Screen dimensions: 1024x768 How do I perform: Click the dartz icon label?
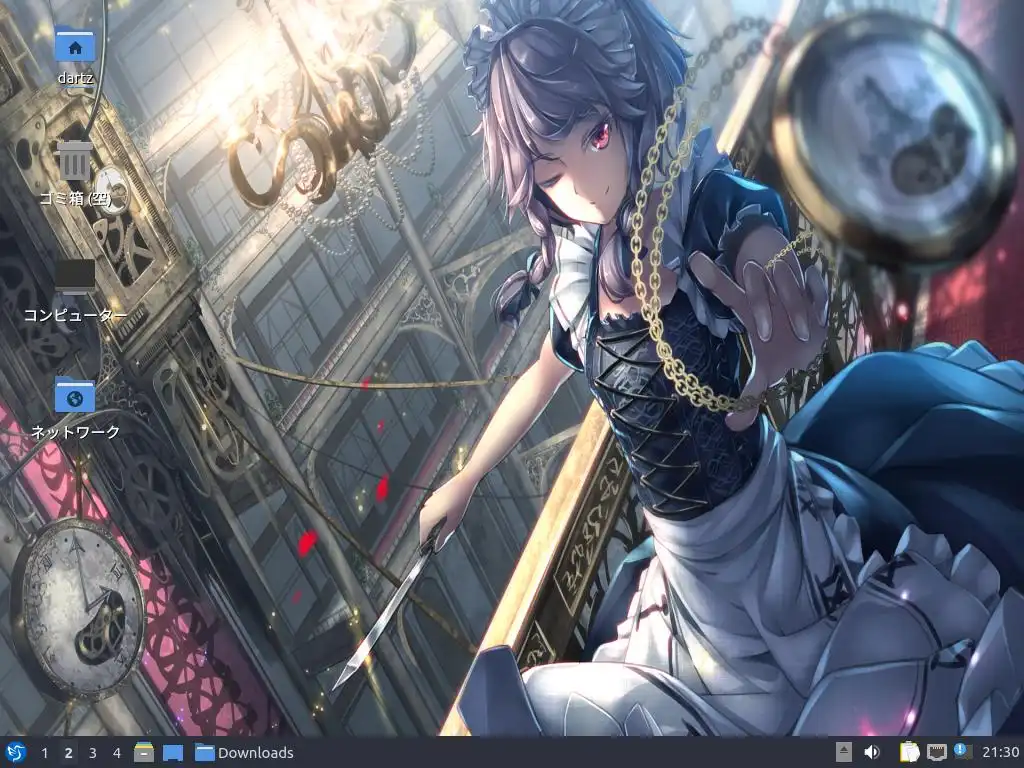[x=75, y=78]
